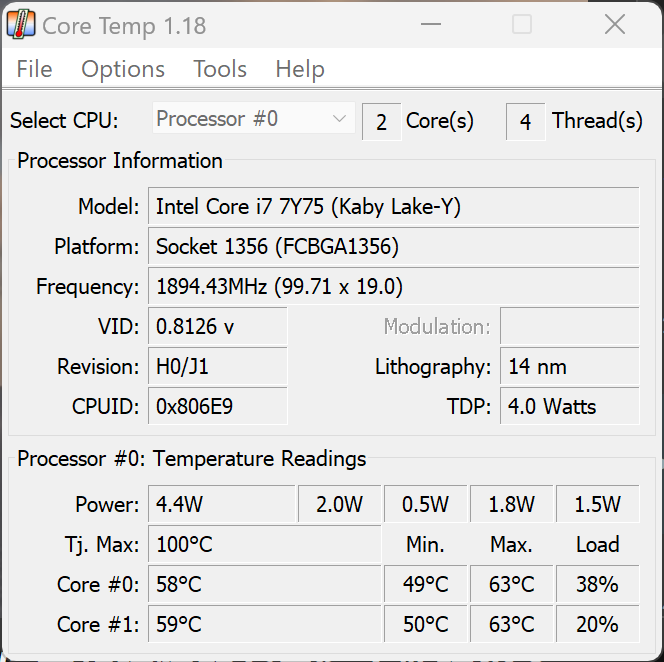The width and height of the screenshot is (664, 662).
Task: Click the Core #0 minimum temperature 49°C
Action: [426, 584]
